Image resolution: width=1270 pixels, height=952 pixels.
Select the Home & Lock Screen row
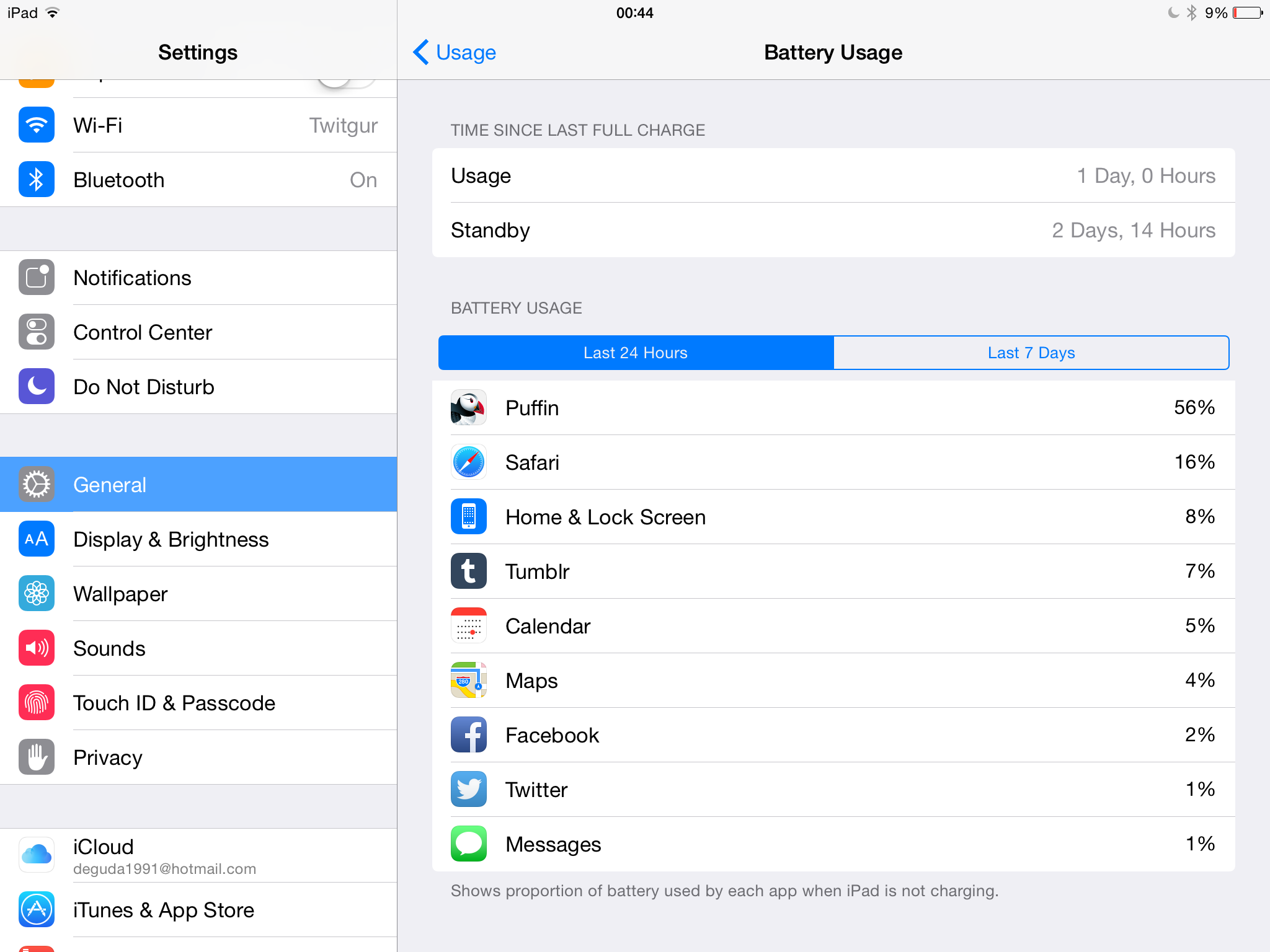pyautogui.click(x=833, y=517)
